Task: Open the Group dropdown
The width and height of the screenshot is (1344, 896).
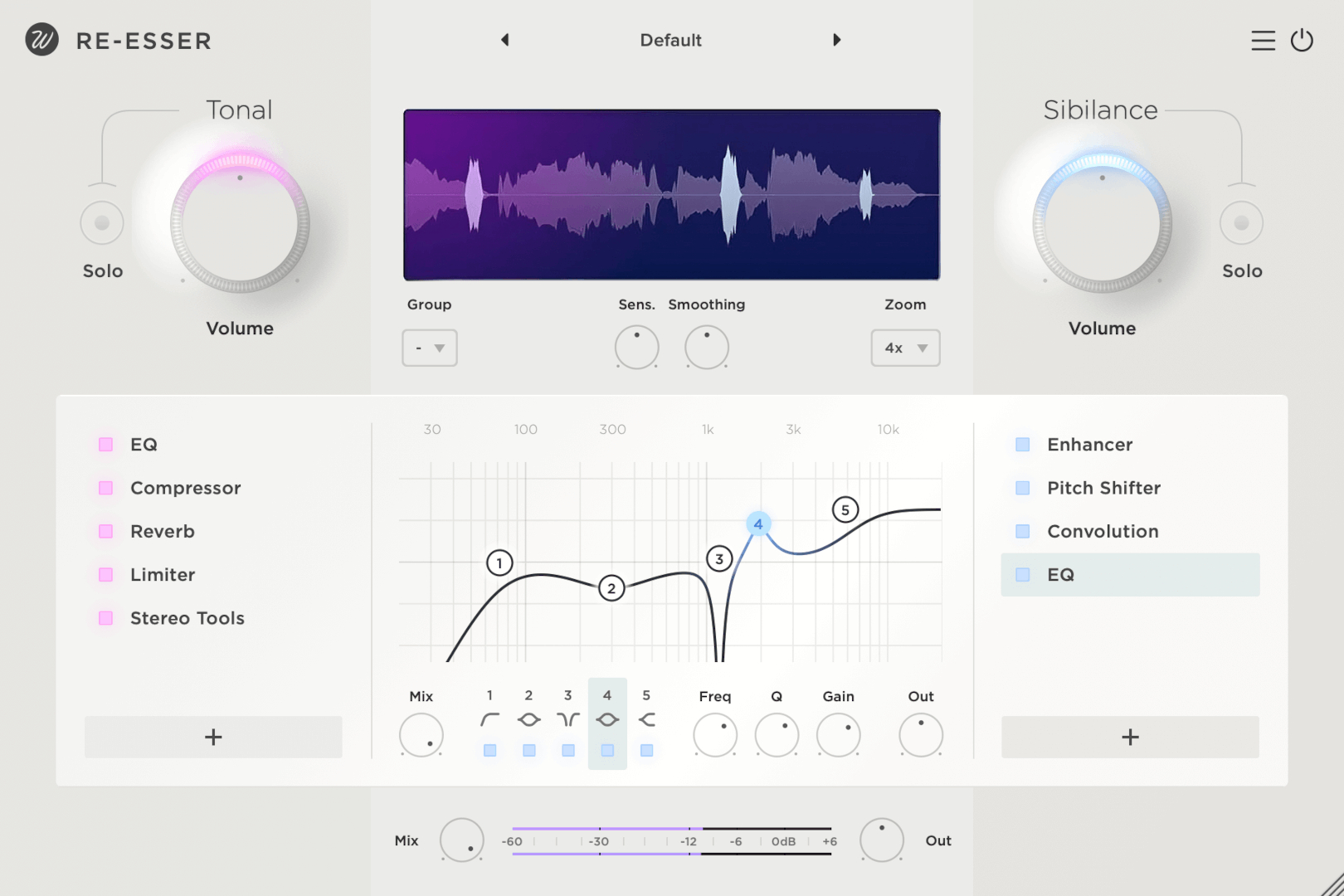Action: [x=429, y=348]
